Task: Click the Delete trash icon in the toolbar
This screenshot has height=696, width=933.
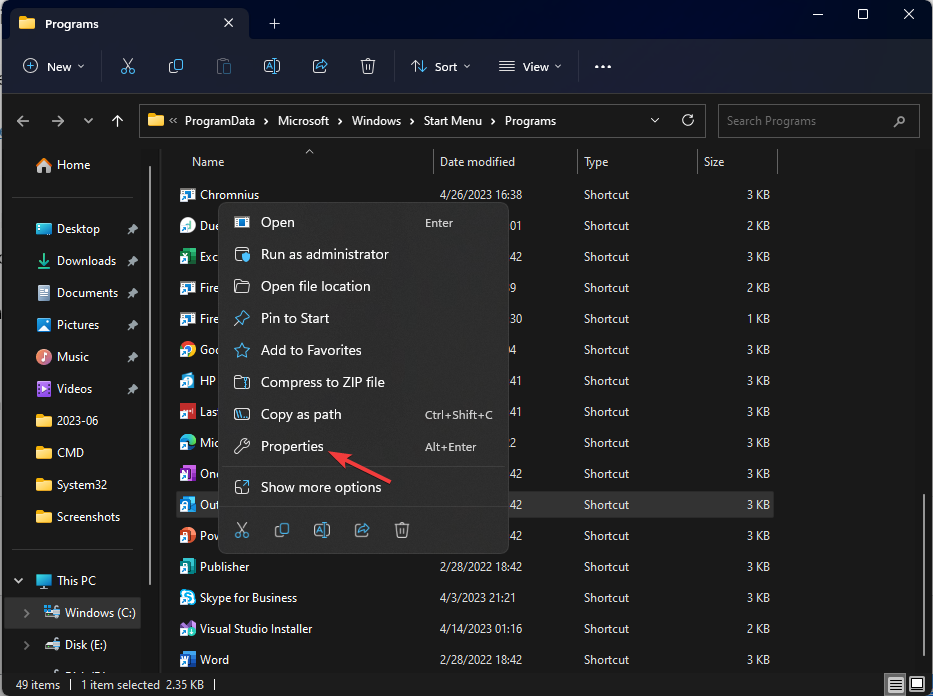Action: [x=367, y=66]
